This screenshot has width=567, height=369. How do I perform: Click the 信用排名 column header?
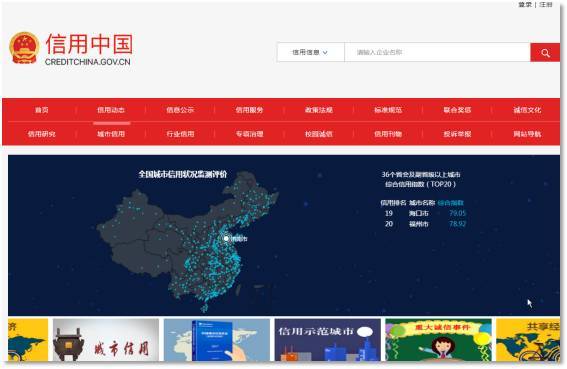click(393, 203)
